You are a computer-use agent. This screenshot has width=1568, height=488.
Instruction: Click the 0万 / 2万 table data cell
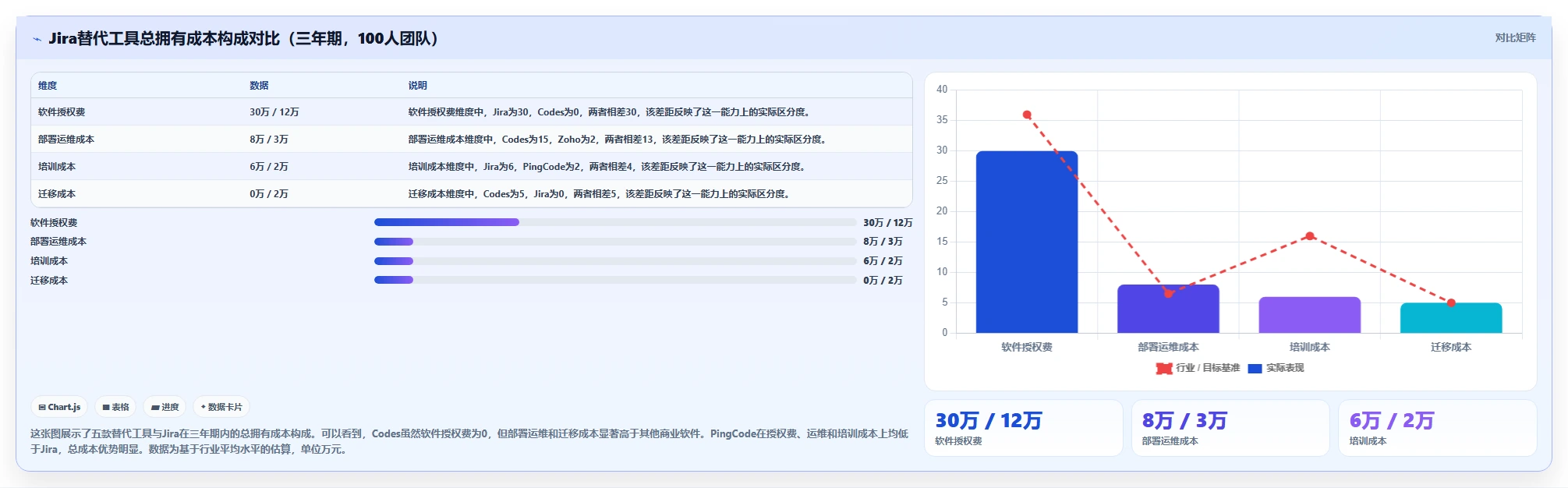(x=269, y=194)
